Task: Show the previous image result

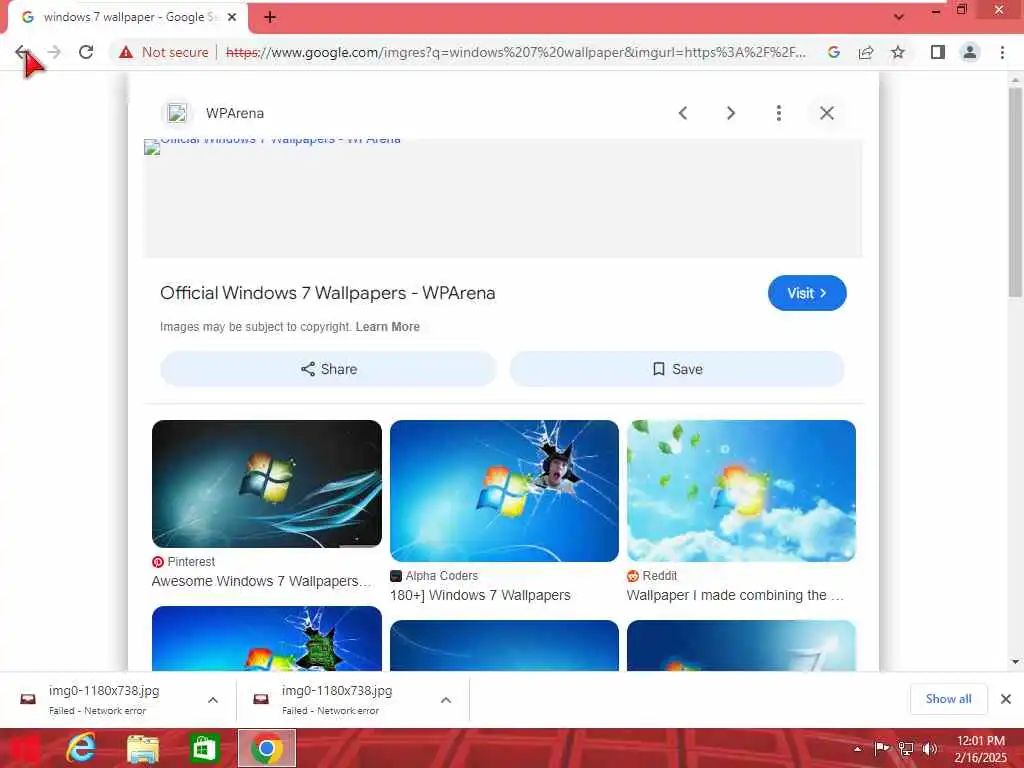Action: coord(683,113)
